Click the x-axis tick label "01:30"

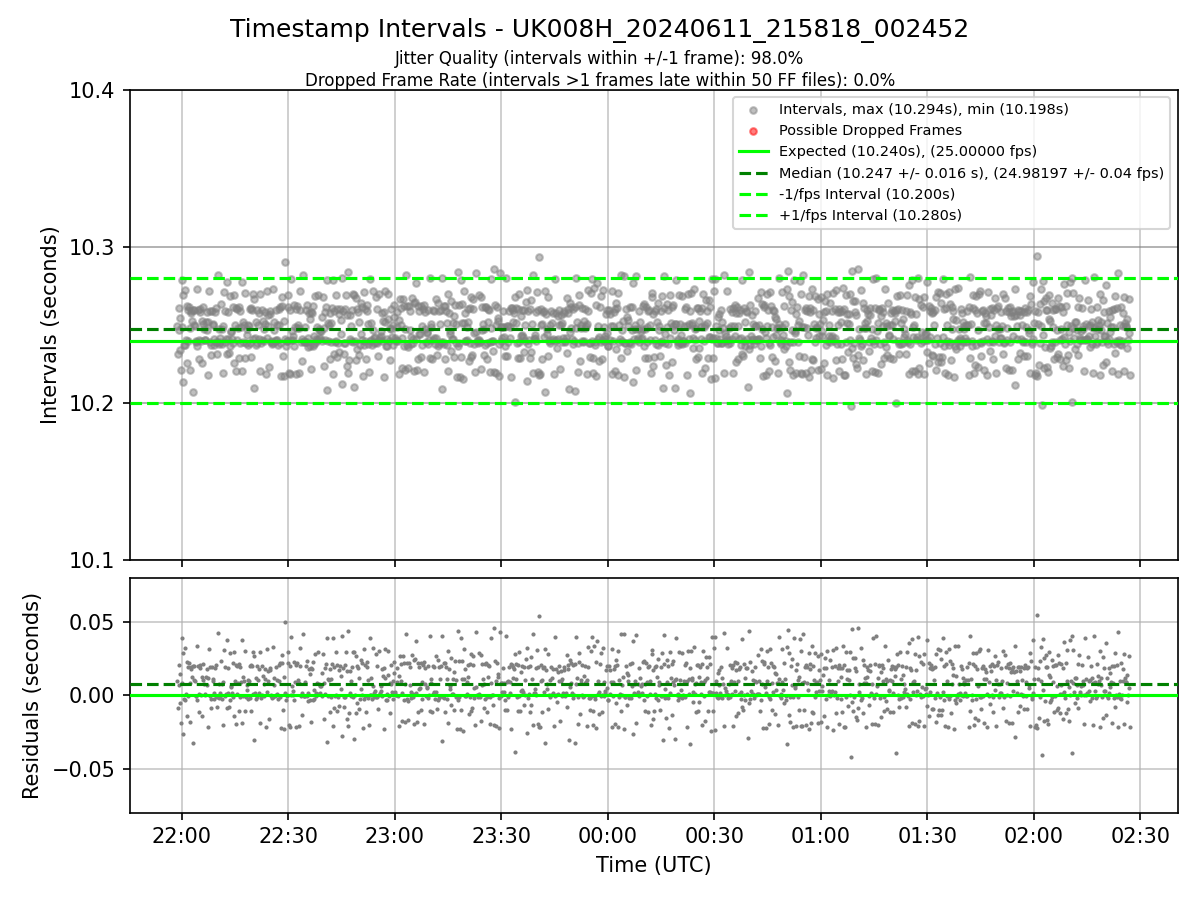pos(927,836)
